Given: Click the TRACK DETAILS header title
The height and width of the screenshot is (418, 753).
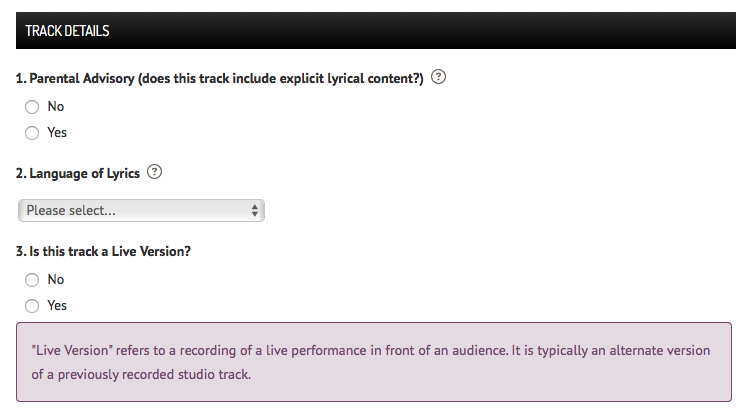Looking at the screenshot, I should pyautogui.click(x=67, y=31).
